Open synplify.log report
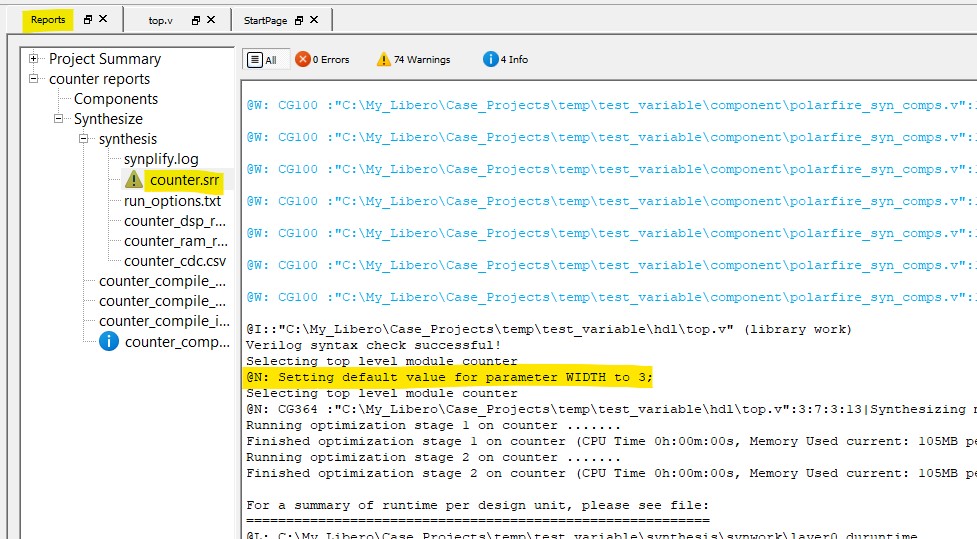 click(x=161, y=159)
